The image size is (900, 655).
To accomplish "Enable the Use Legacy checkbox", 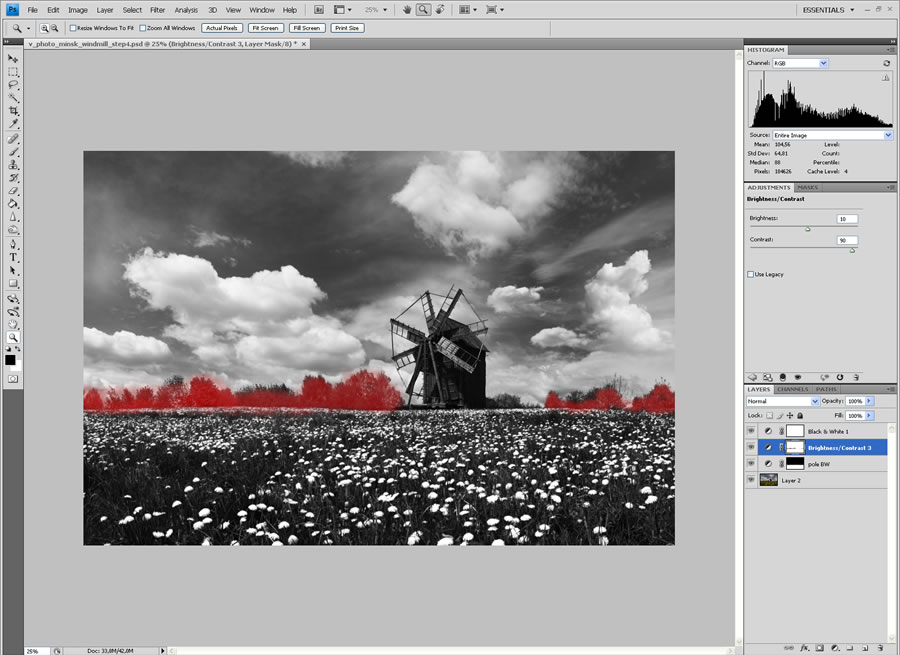I will (x=751, y=274).
